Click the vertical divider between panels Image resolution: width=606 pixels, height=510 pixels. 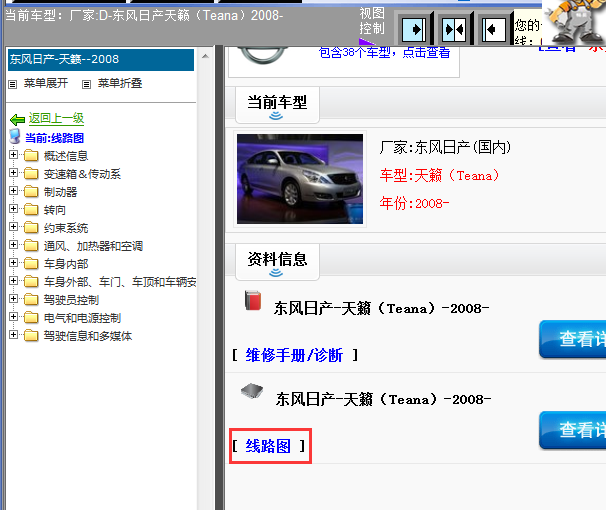[220, 277]
